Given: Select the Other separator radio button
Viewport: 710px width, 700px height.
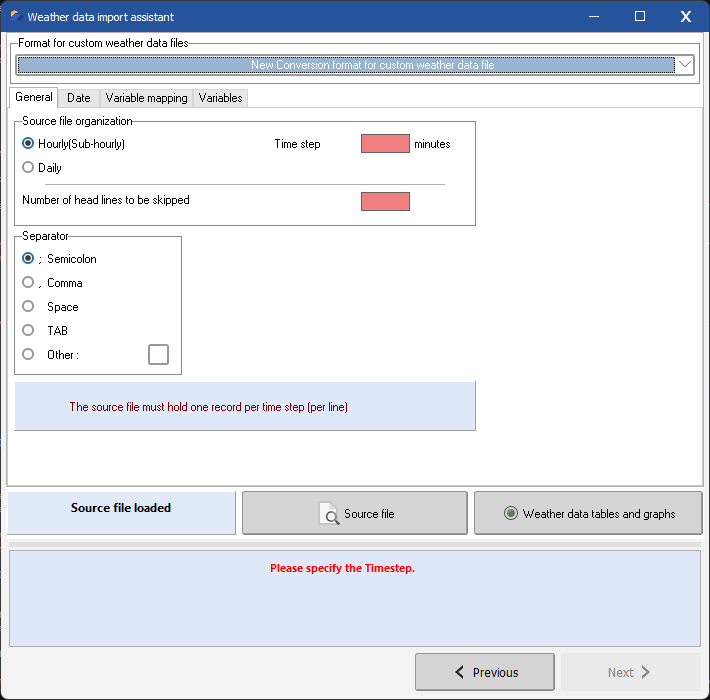Looking at the screenshot, I should 28,355.
